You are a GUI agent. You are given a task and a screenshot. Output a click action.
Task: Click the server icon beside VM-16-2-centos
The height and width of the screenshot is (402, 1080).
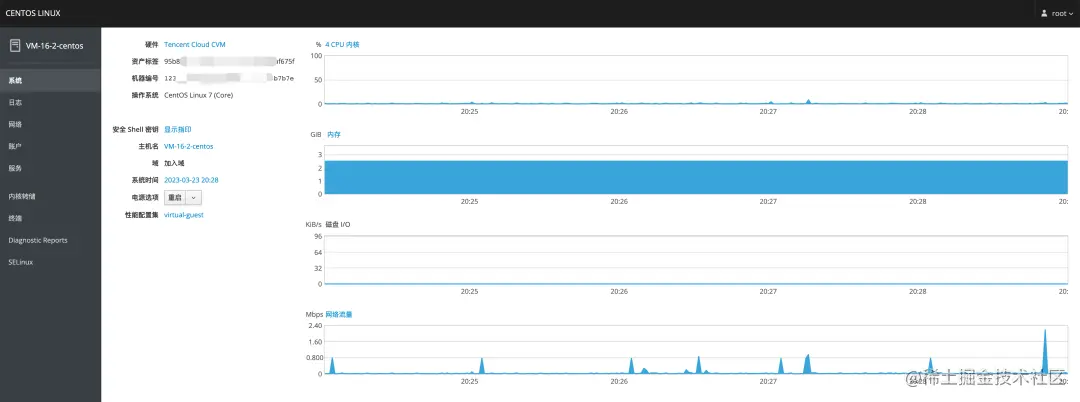point(14,45)
